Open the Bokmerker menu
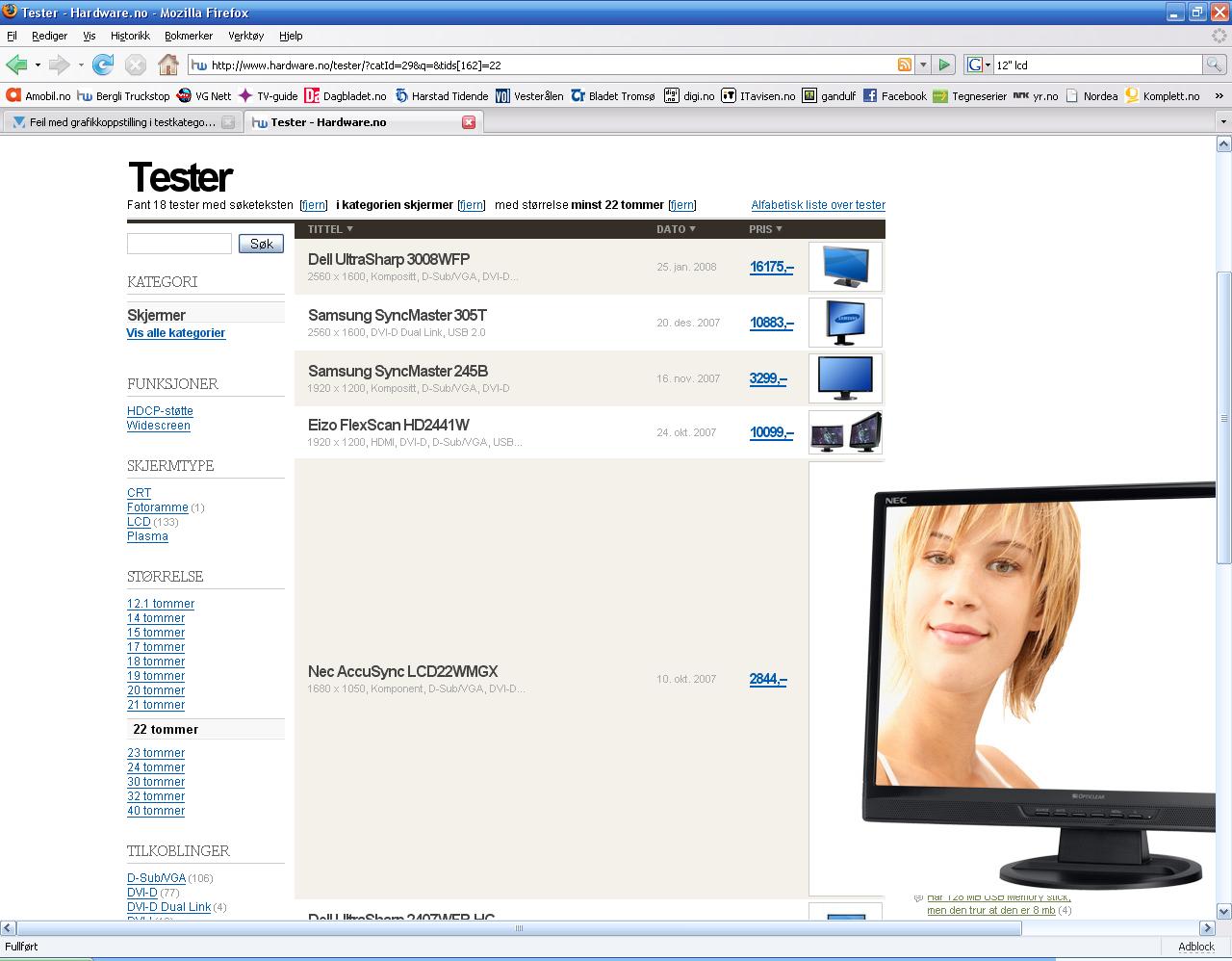The height and width of the screenshot is (961, 1232). (x=189, y=36)
